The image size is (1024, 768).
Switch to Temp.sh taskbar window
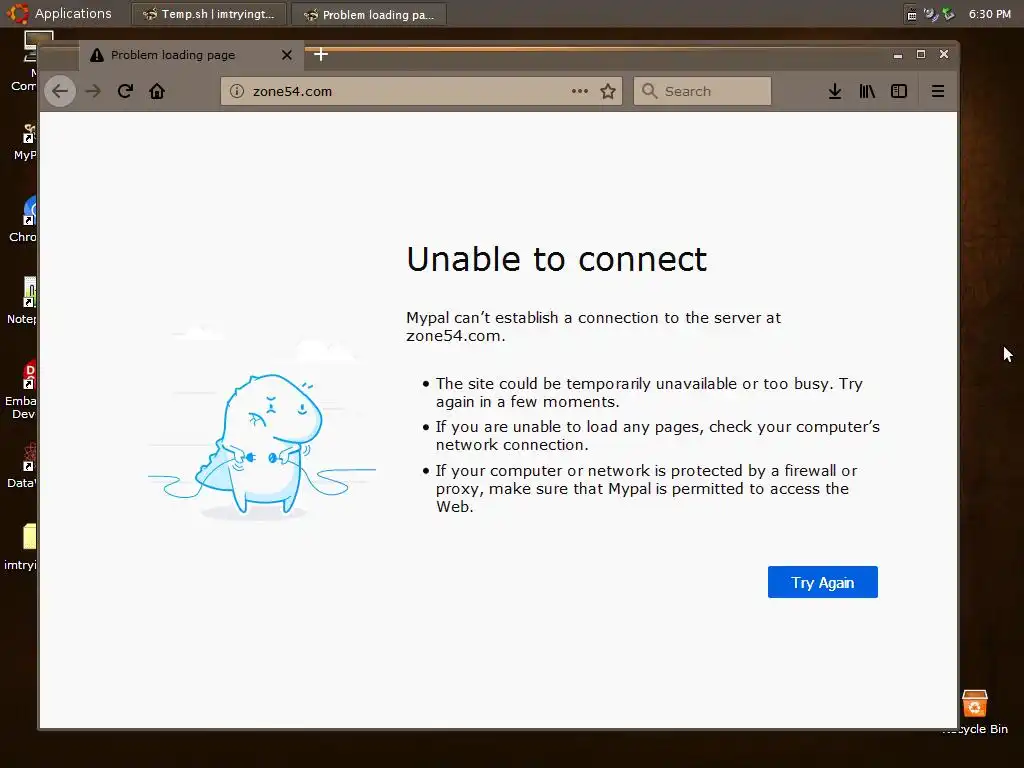click(x=208, y=14)
